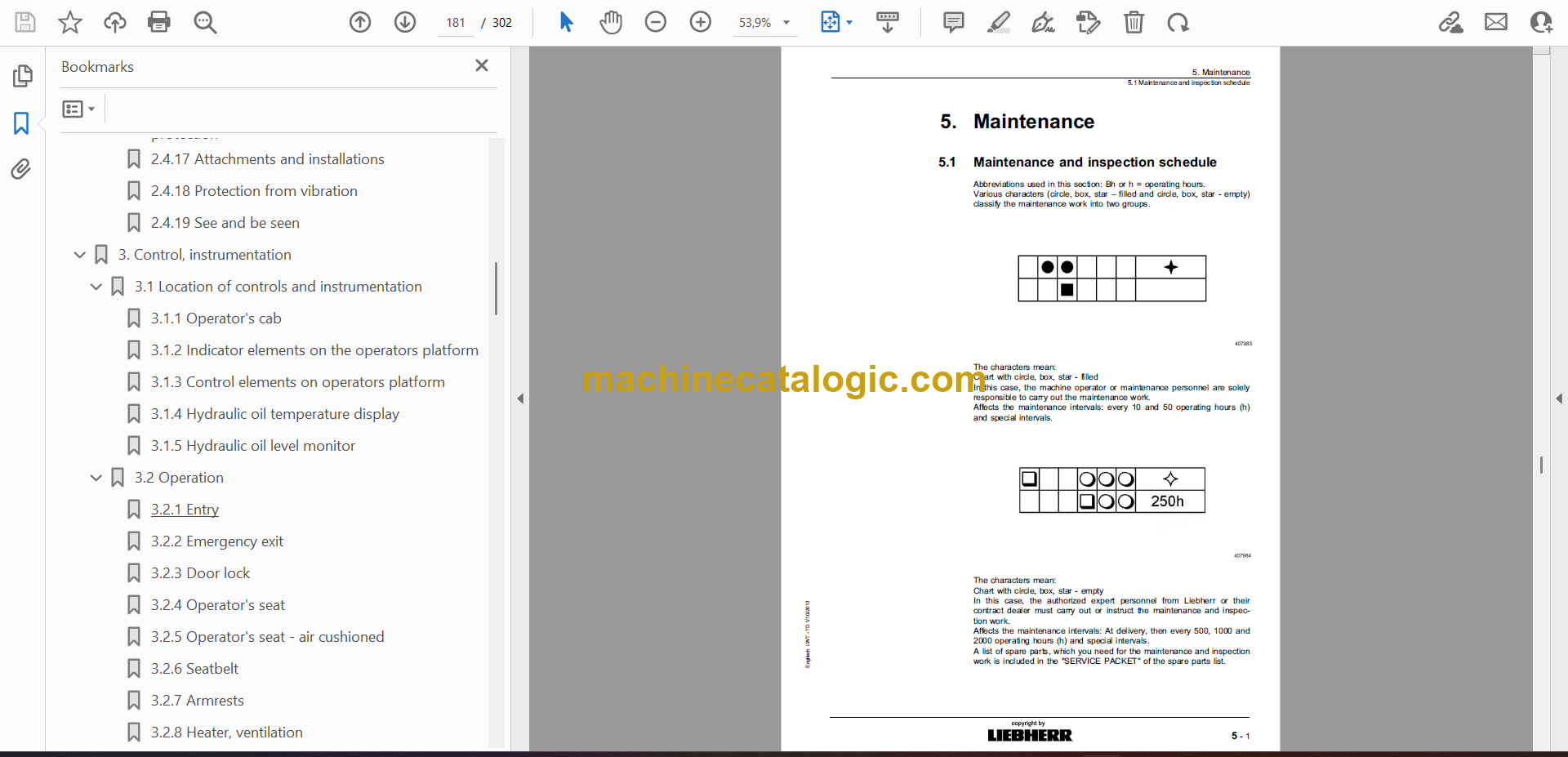This screenshot has height=757, width=1568.
Task: Click the upload to cloud icon
Action: (114, 22)
